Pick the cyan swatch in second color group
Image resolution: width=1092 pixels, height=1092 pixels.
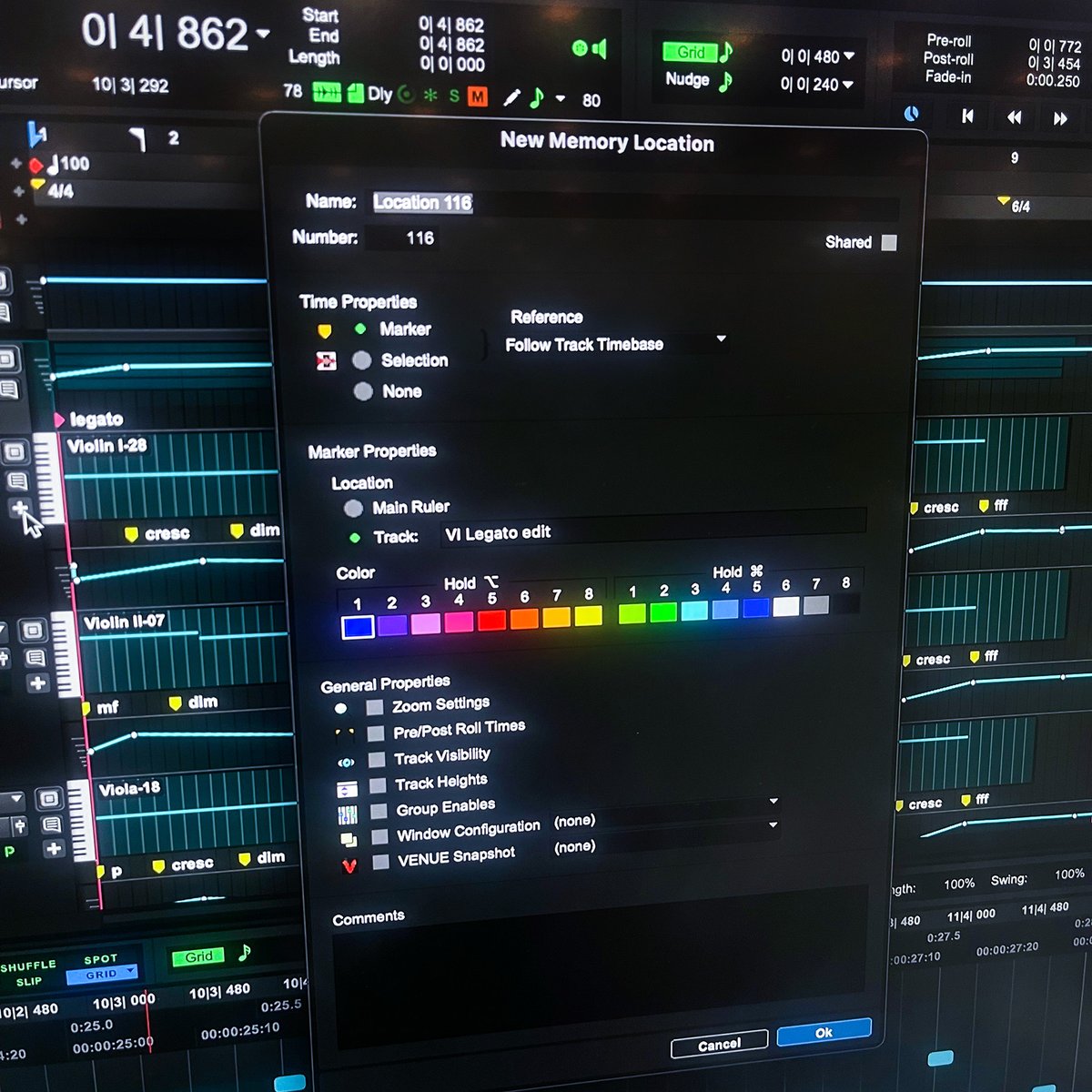click(x=694, y=612)
